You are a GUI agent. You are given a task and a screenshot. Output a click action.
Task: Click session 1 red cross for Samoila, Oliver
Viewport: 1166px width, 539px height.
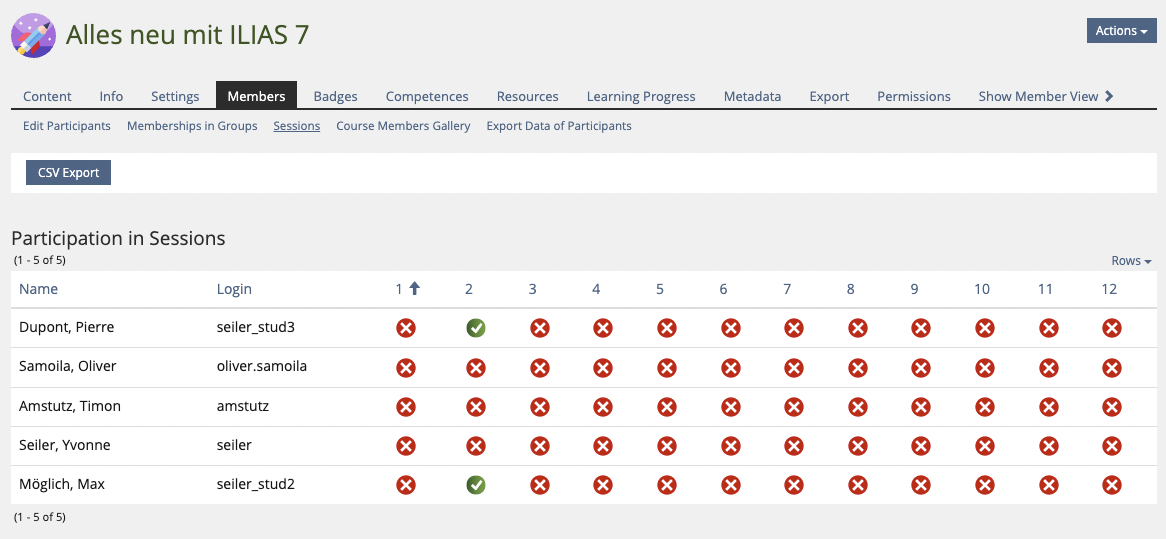coord(406,367)
